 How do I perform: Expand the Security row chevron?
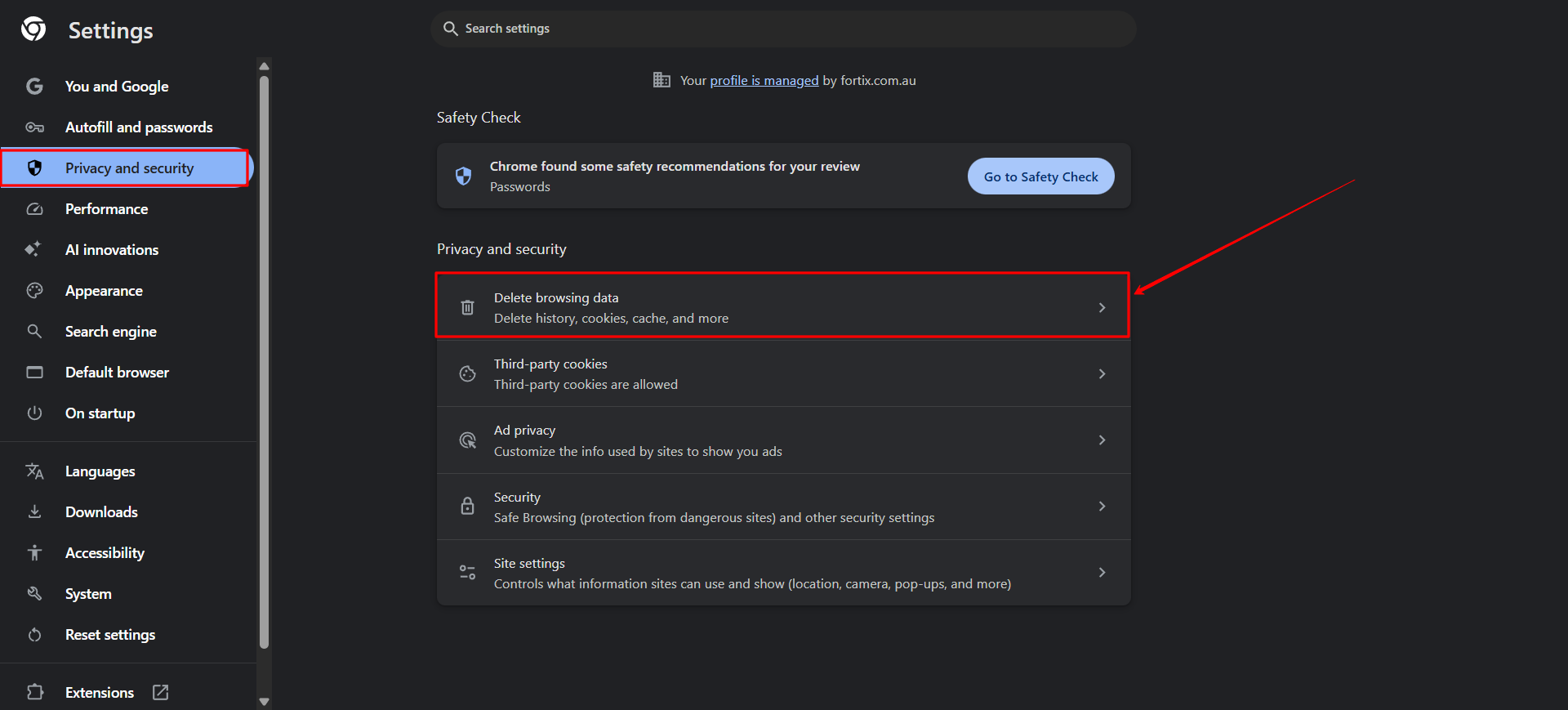coord(1102,507)
